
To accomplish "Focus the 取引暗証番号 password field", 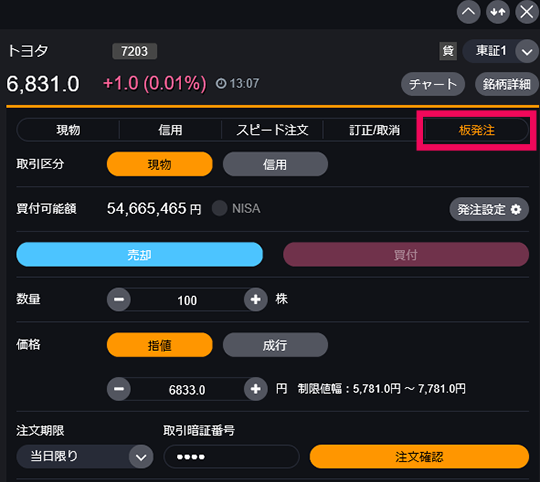I will tap(231, 457).
